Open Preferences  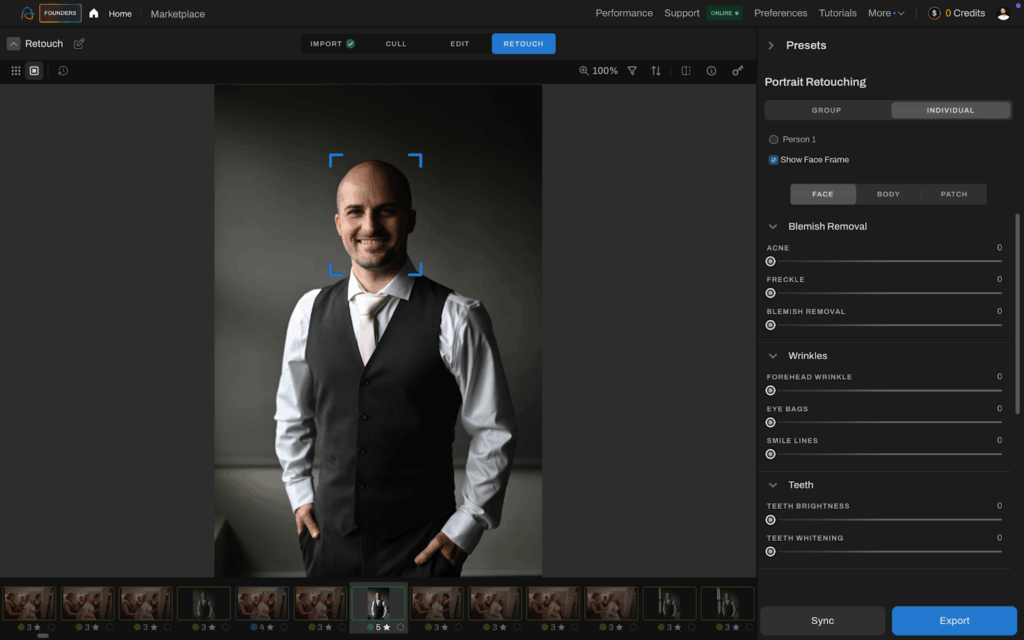(x=780, y=13)
